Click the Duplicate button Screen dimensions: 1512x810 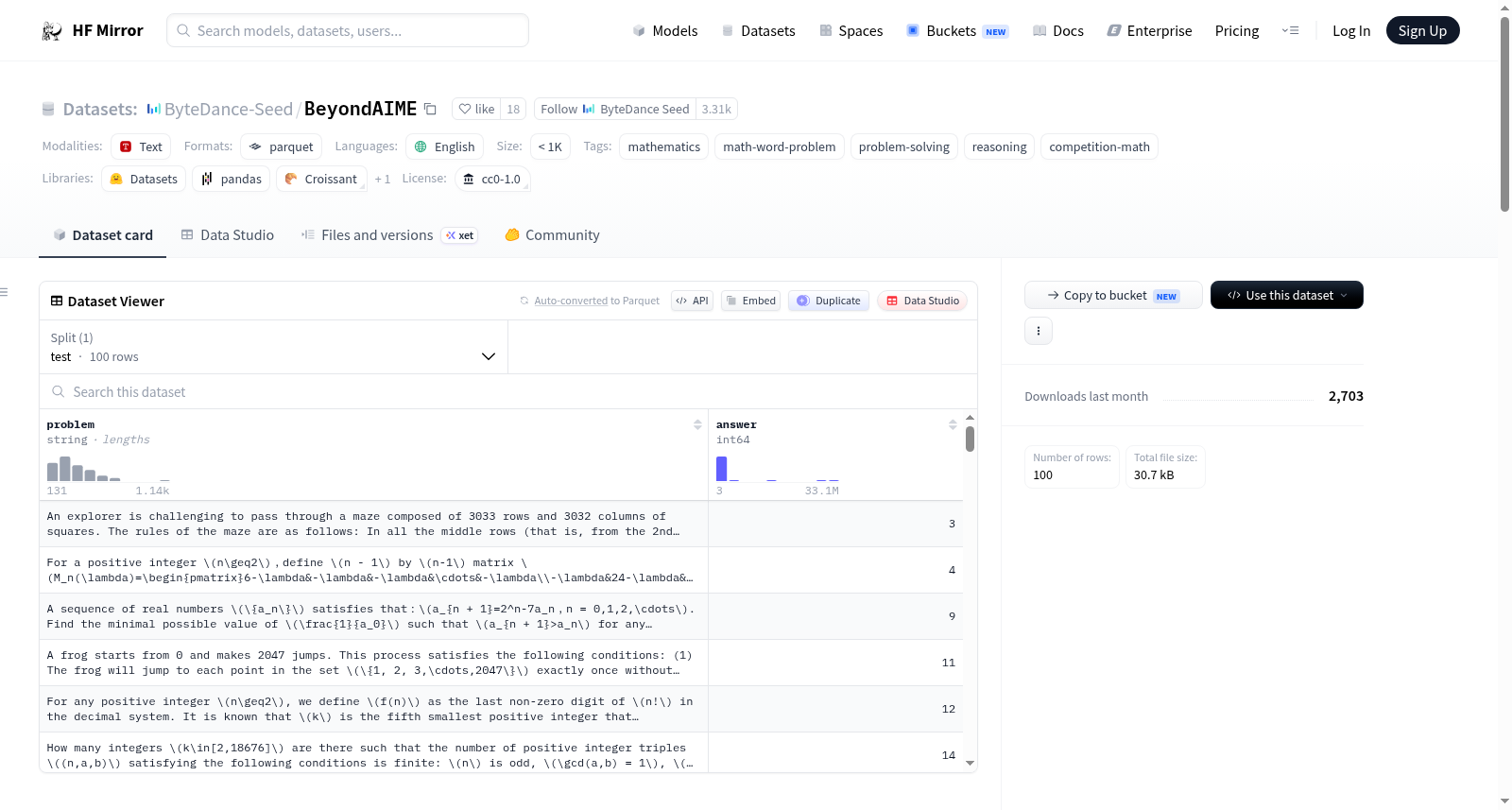tap(829, 301)
